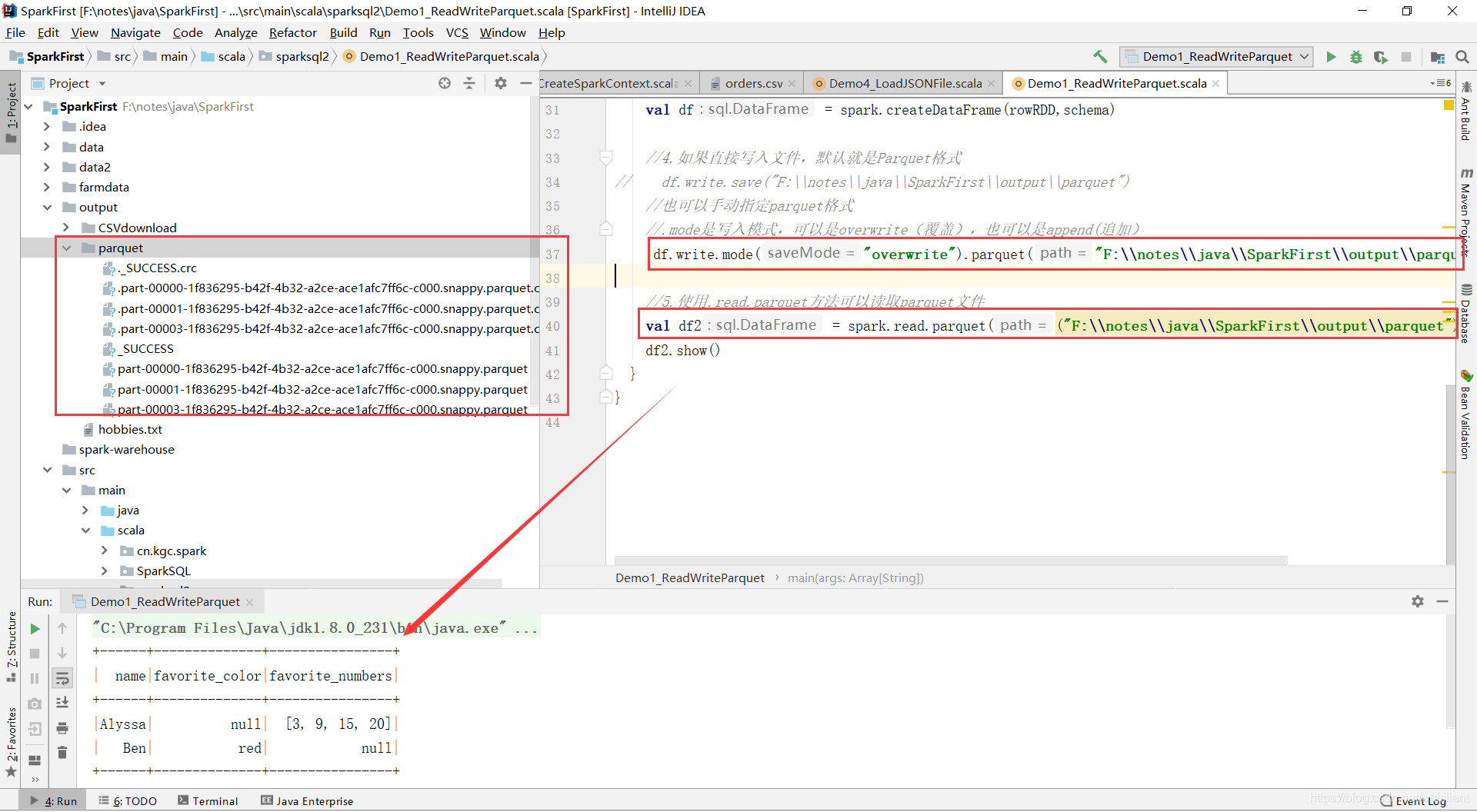Click down stack trace arrow in Run panel
This screenshot has height=812, width=1477.
62,654
